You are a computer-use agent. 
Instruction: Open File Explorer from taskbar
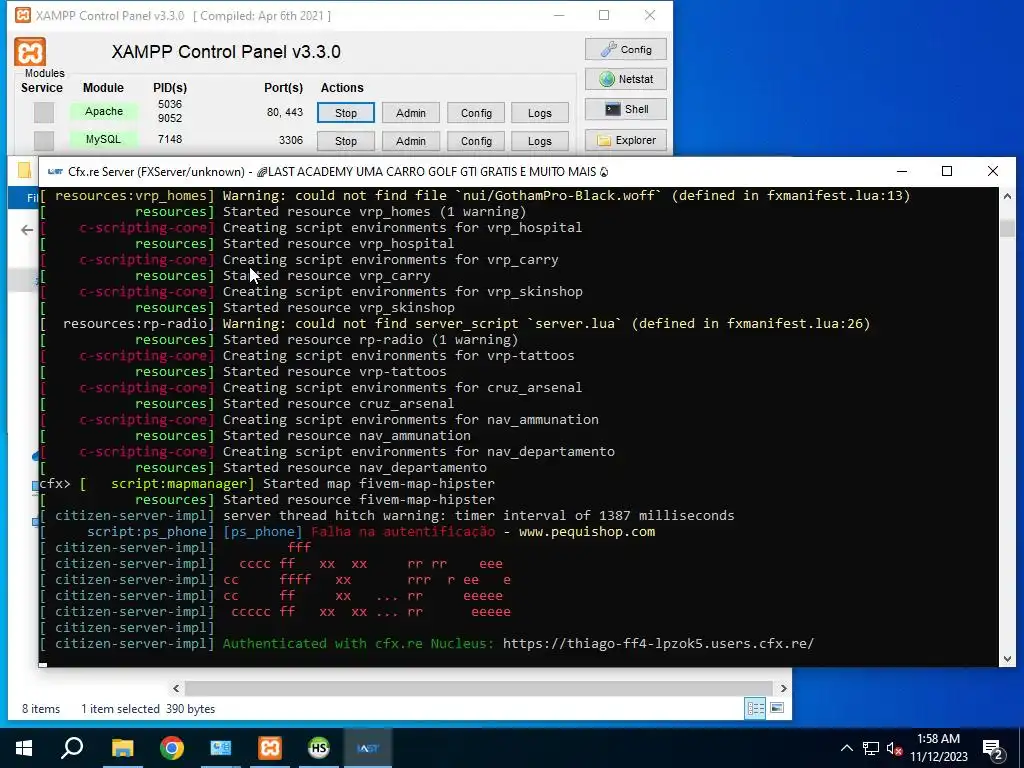122,748
